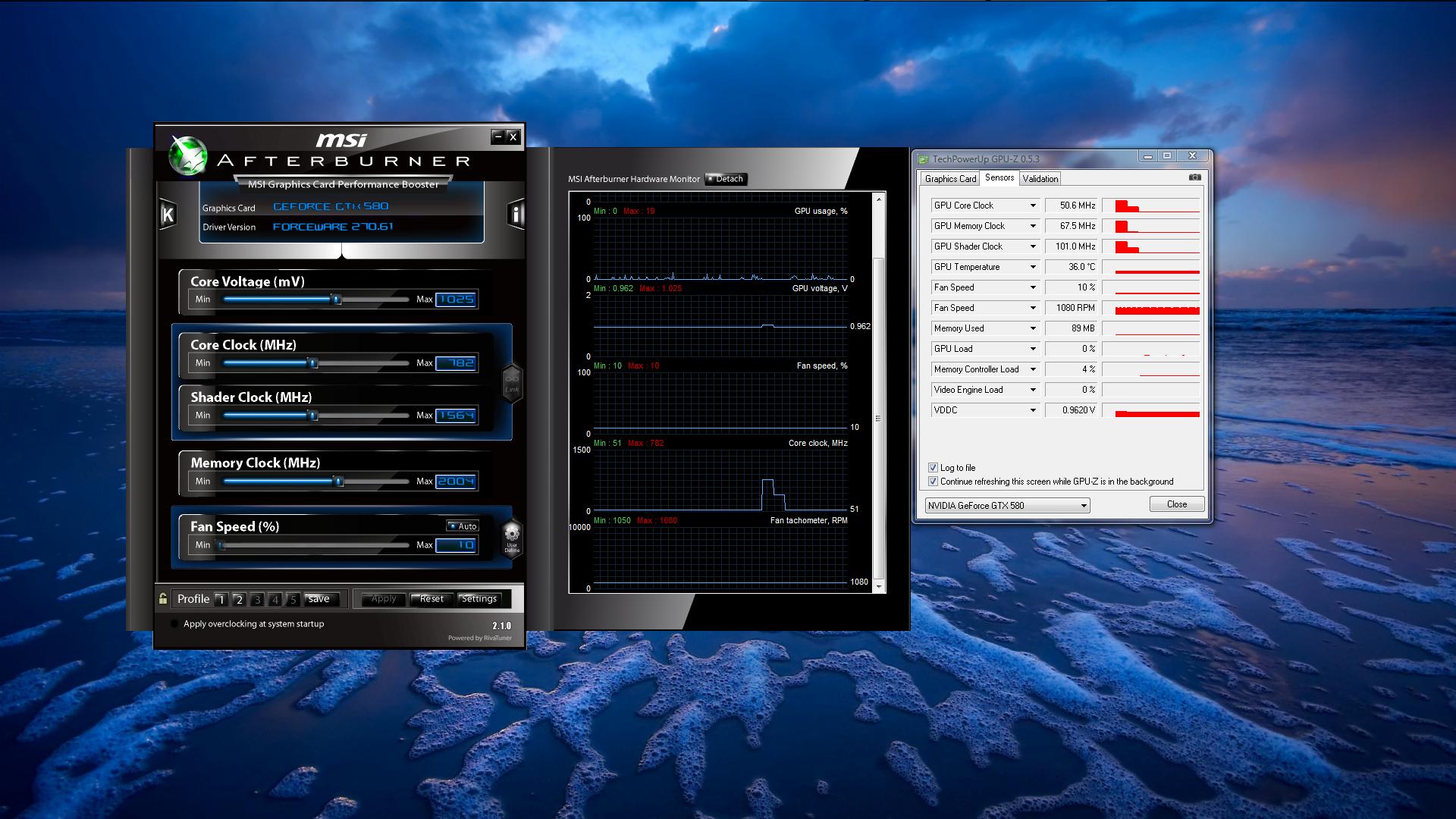This screenshot has width=1456, height=819.
Task: Open the Validation tab
Action: pos(1040,179)
